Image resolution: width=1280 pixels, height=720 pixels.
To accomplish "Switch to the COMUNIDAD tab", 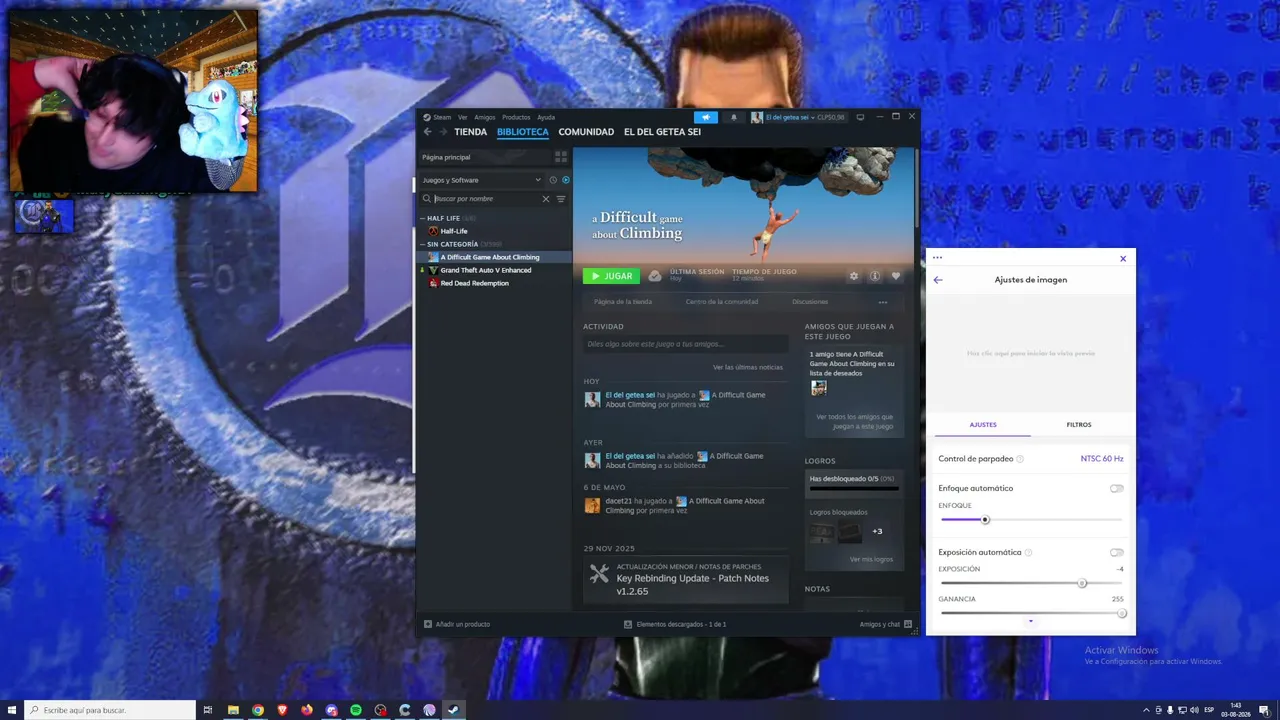I will pos(586,132).
